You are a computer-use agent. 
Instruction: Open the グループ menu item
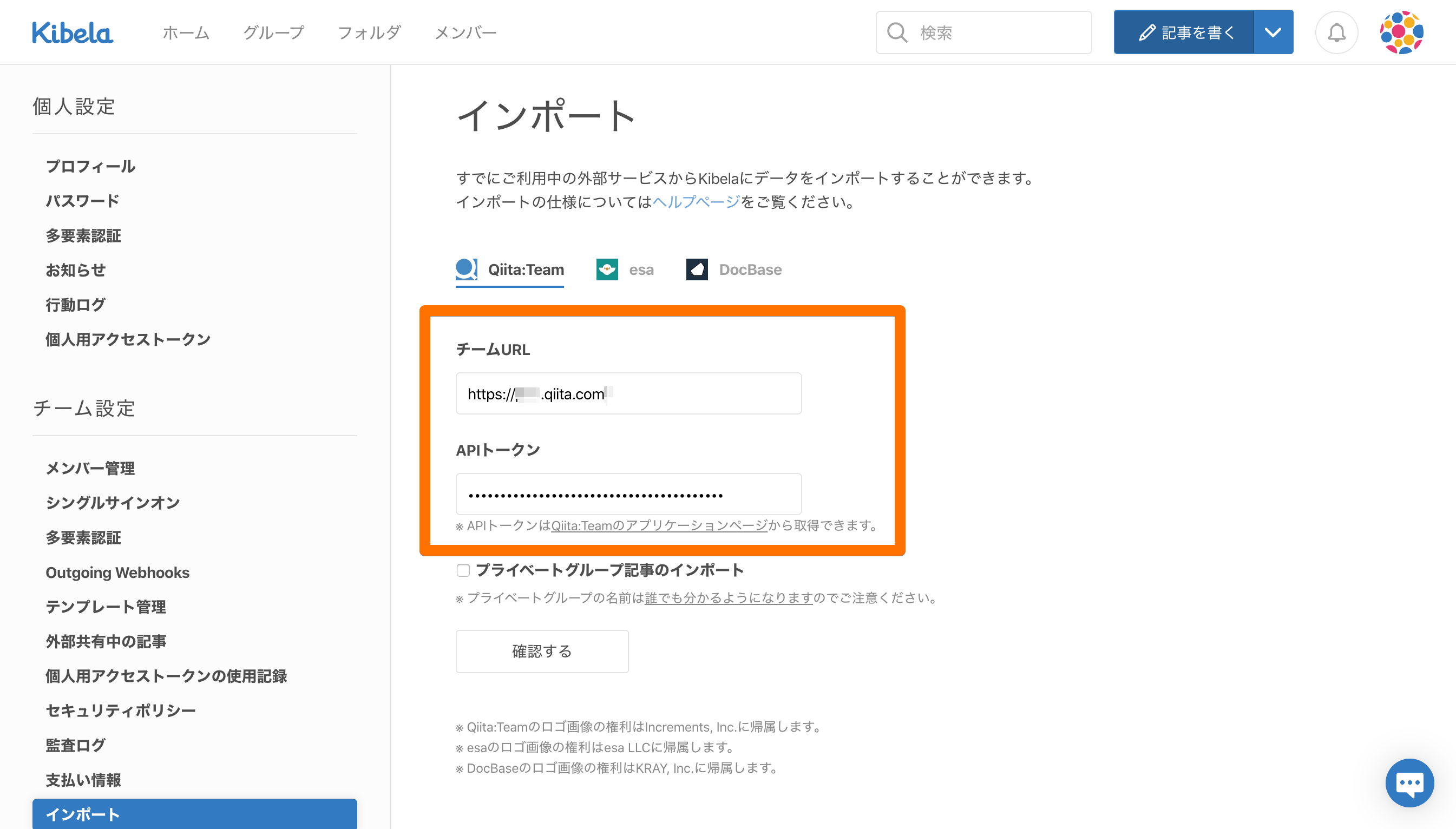(x=274, y=32)
